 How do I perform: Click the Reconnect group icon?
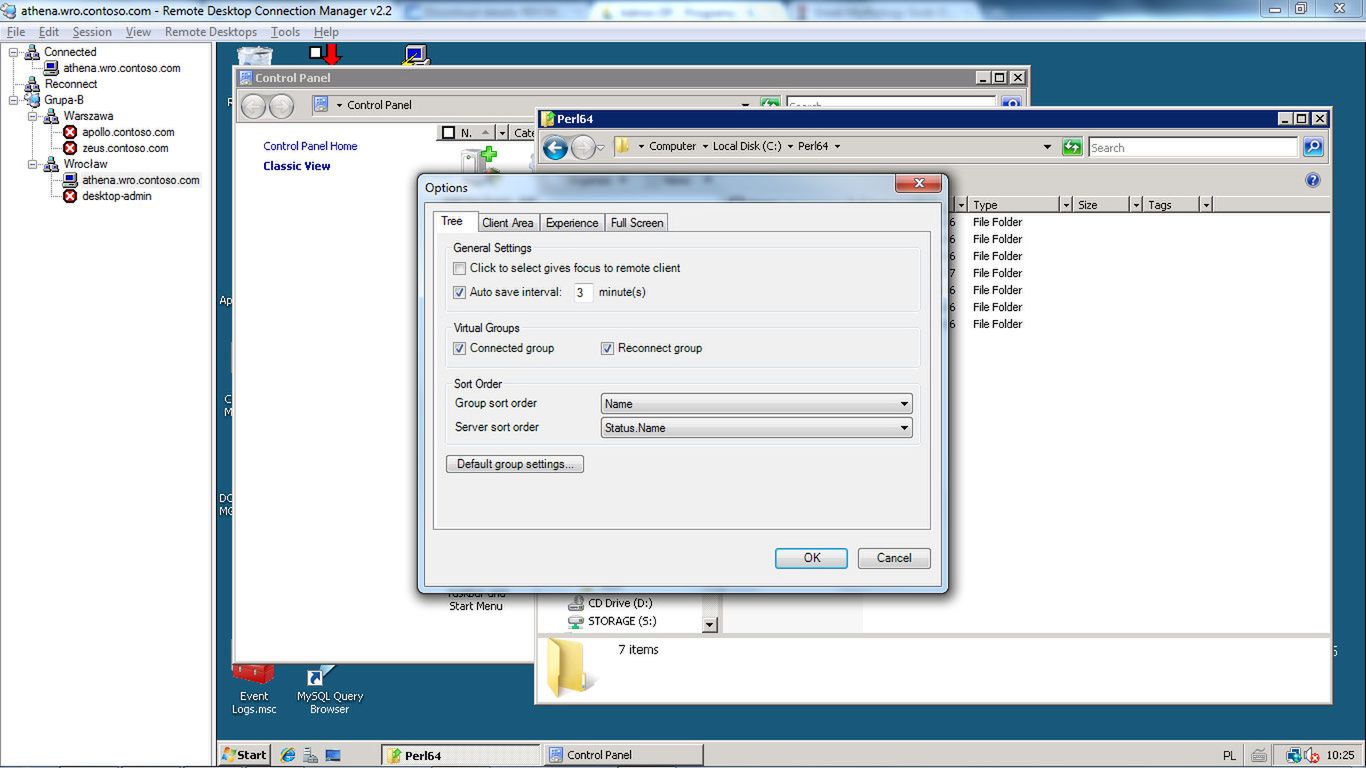(32, 84)
